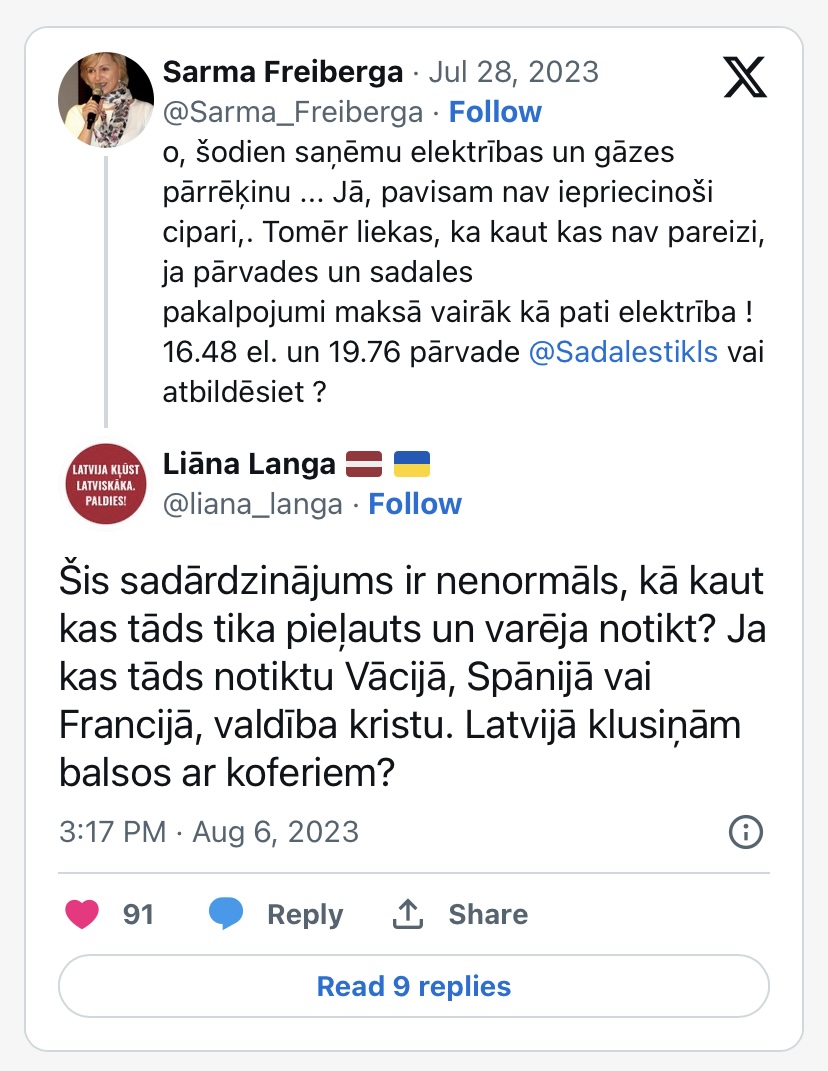This screenshot has height=1071, width=828.
Task: Click the blue reply bubble icon
Action: click(x=227, y=914)
